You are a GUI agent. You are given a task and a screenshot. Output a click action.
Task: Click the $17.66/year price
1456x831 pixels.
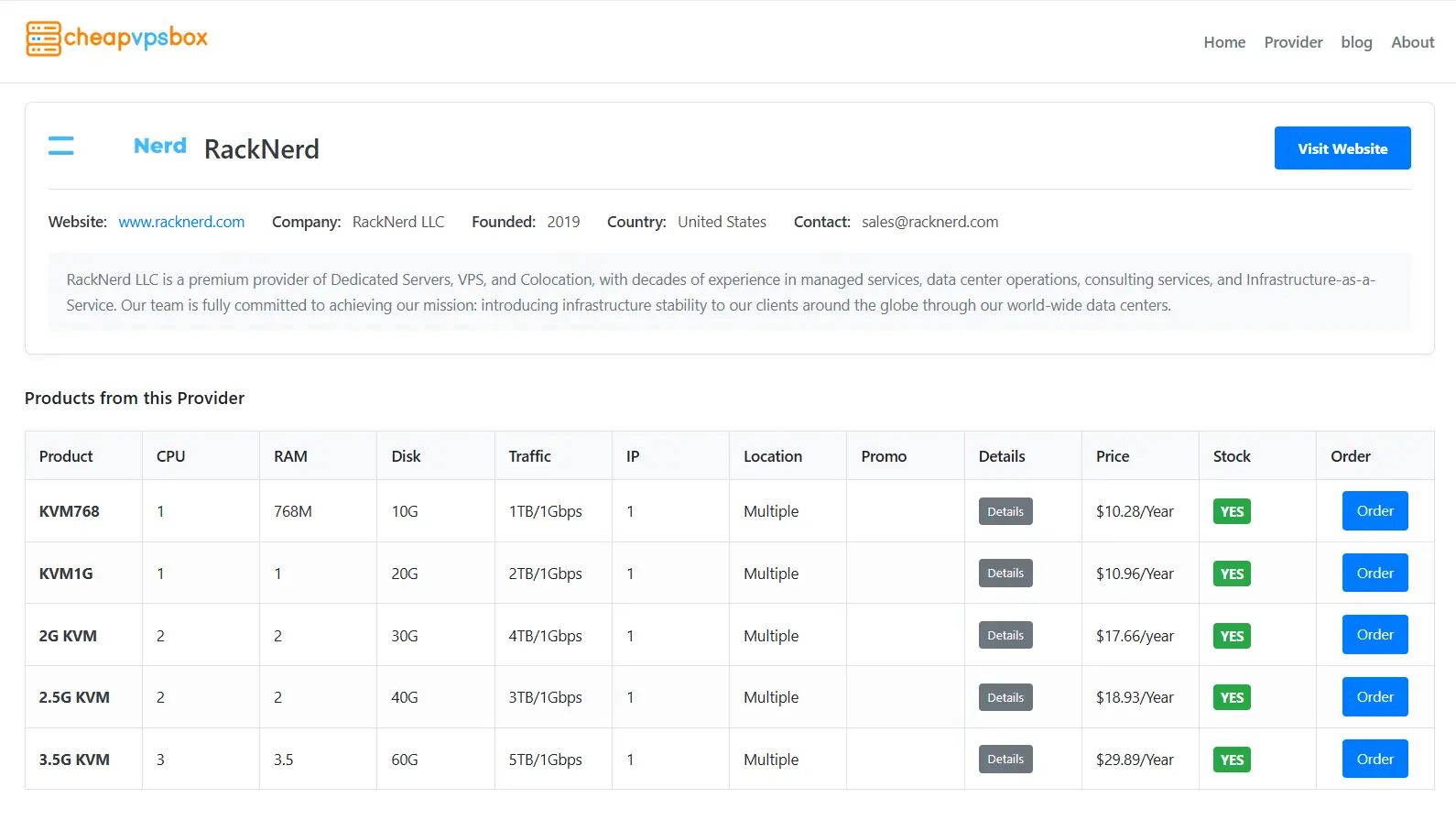(1135, 636)
